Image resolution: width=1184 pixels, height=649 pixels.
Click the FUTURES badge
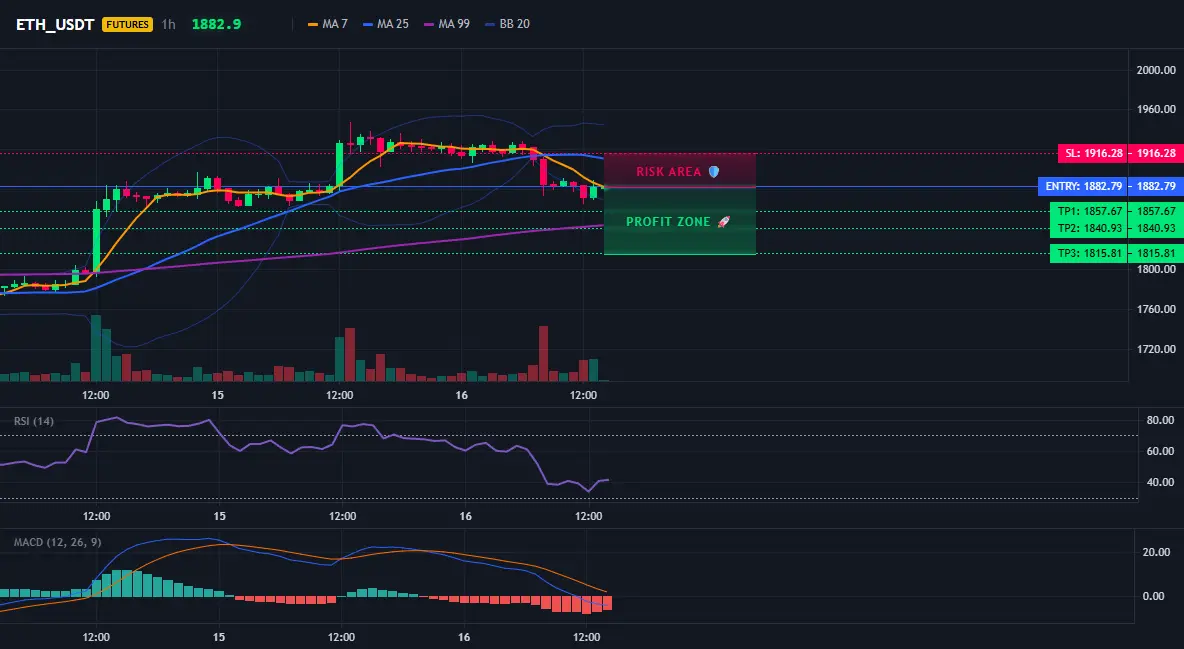coord(128,24)
